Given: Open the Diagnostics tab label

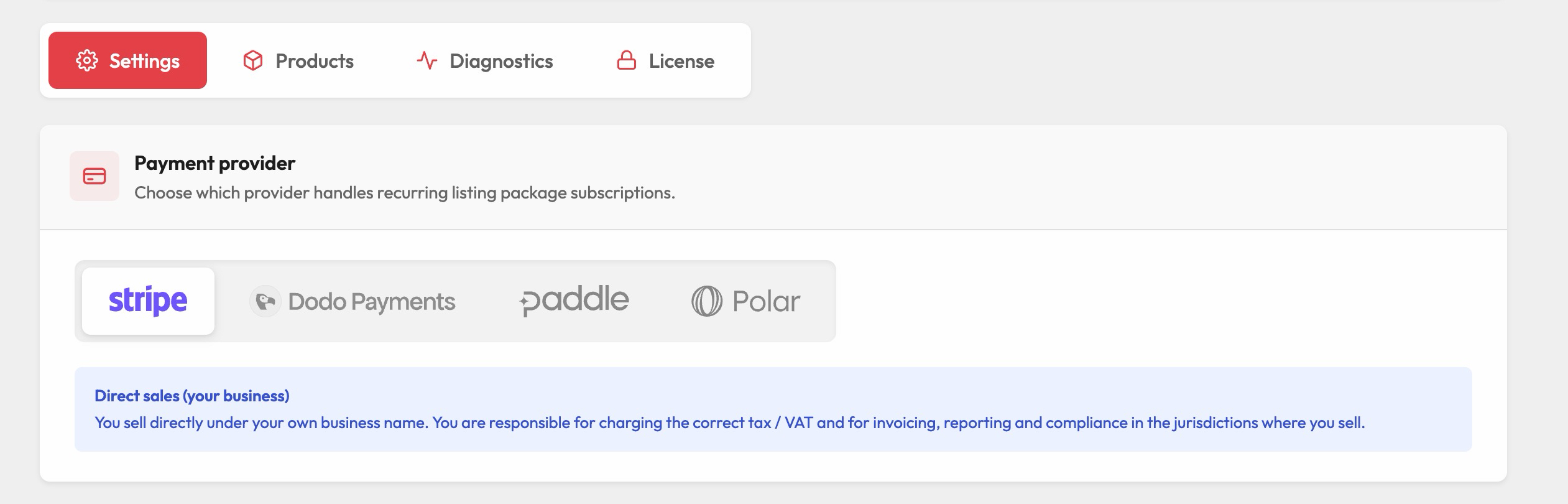Looking at the screenshot, I should [x=501, y=61].
